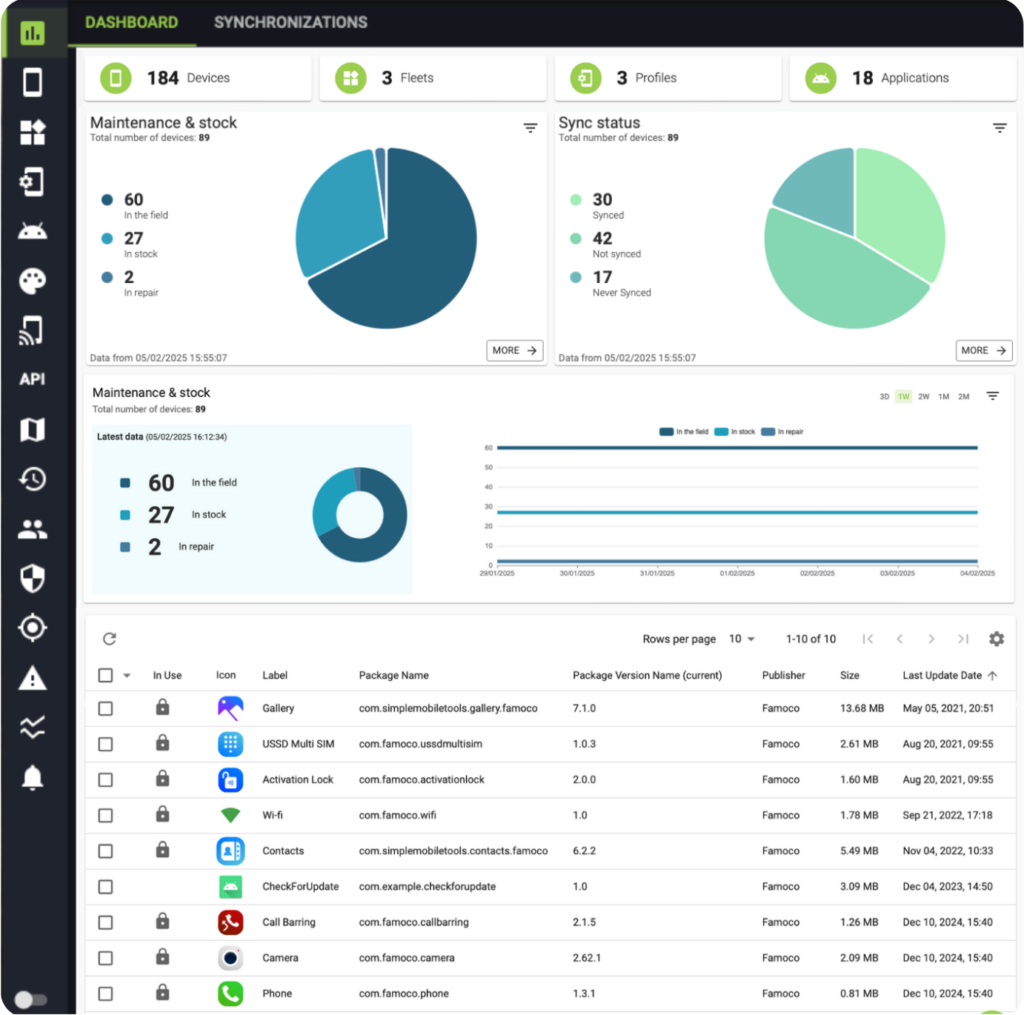This screenshot has height=1015, width=1024.
Task: Check the Gallery row checkbox
Action: click(x=105, y=709)
